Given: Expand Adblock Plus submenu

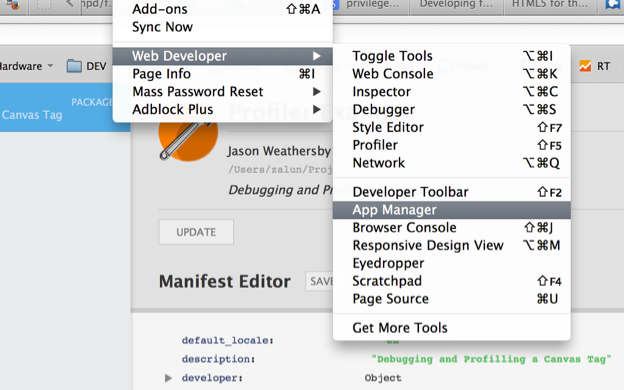Looking at the screenshot, I should pos(222,109).
